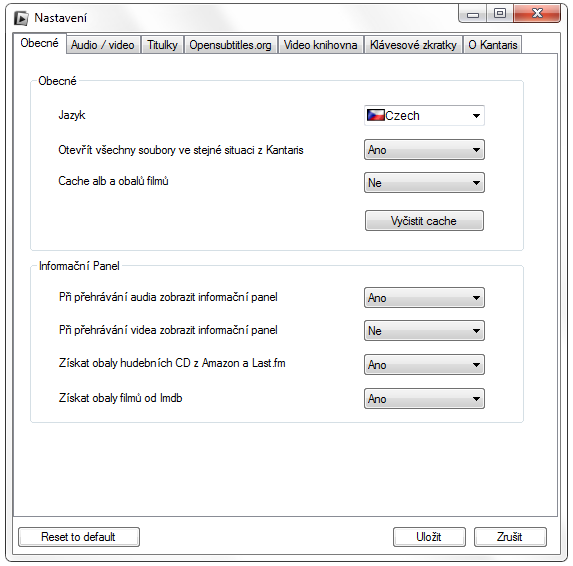Show the O Kantaris tab
This screenshot has width=573, height=566.
(x=493, y=45)
